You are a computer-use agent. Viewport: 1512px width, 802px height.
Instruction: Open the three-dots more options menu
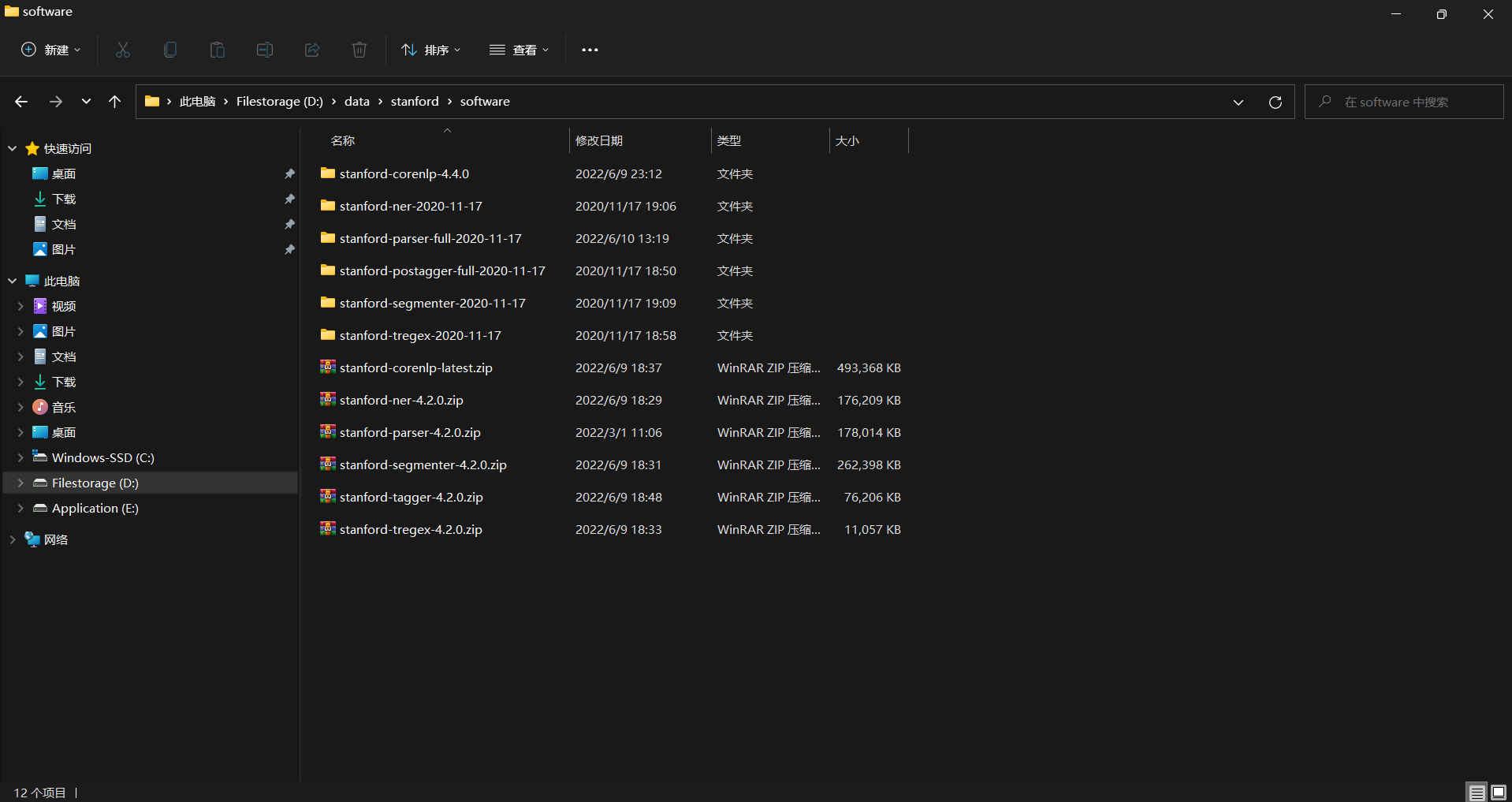(x=590, y=50)
